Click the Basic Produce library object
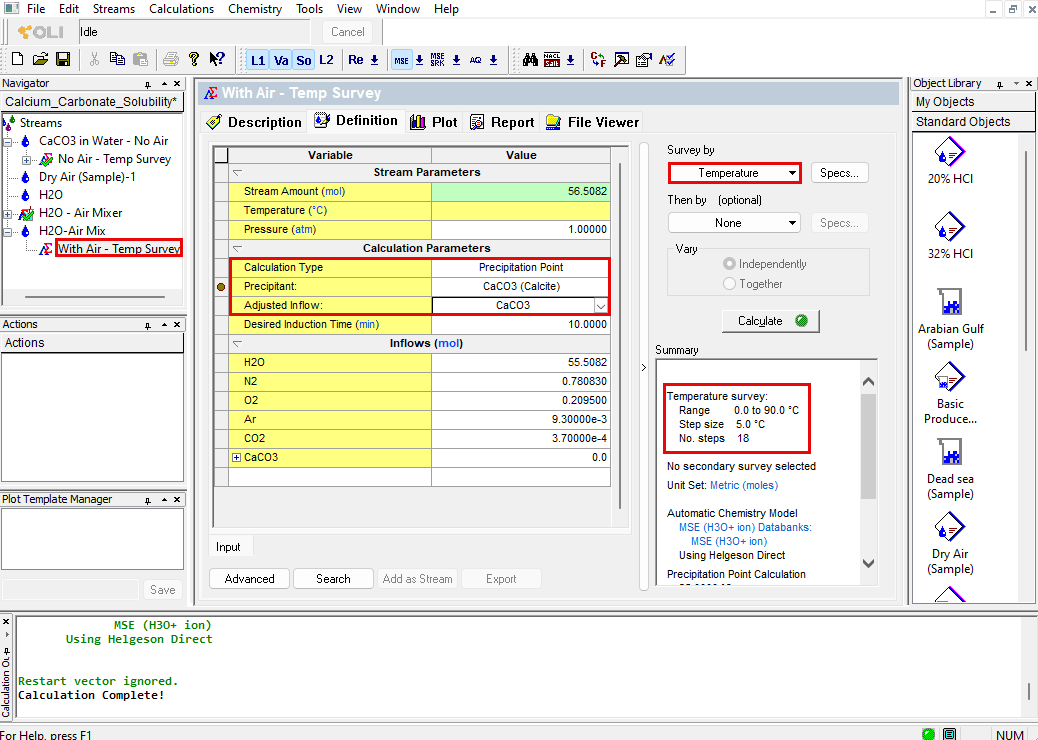The image size is (1038, 740). (950, 394)
